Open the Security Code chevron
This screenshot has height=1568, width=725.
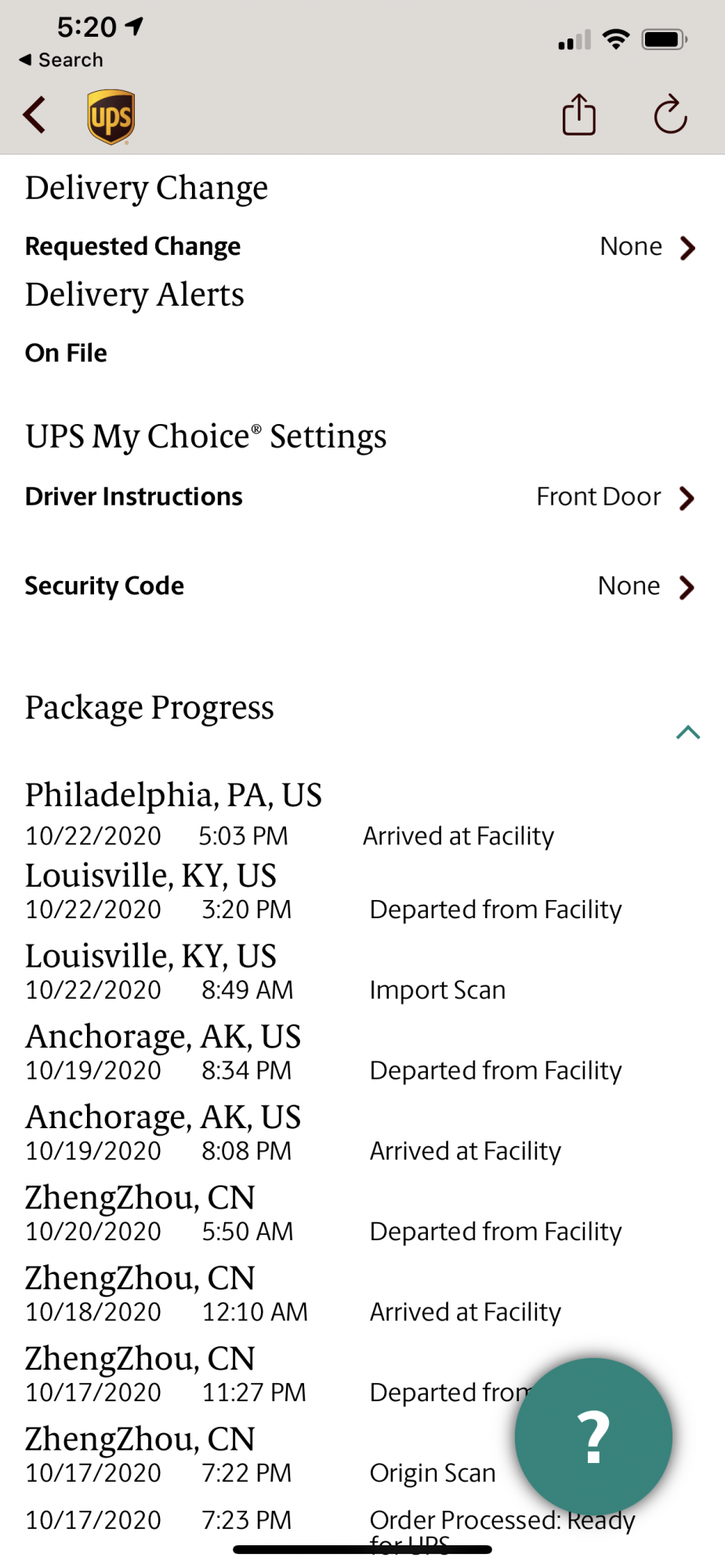pos(687,587)
